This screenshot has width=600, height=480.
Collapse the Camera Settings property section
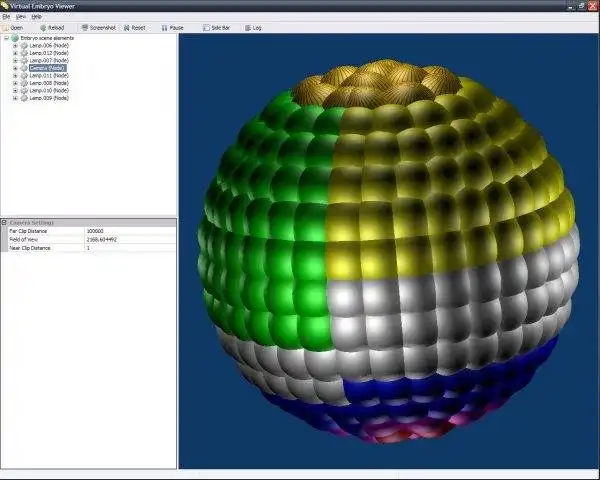(4, 222)
